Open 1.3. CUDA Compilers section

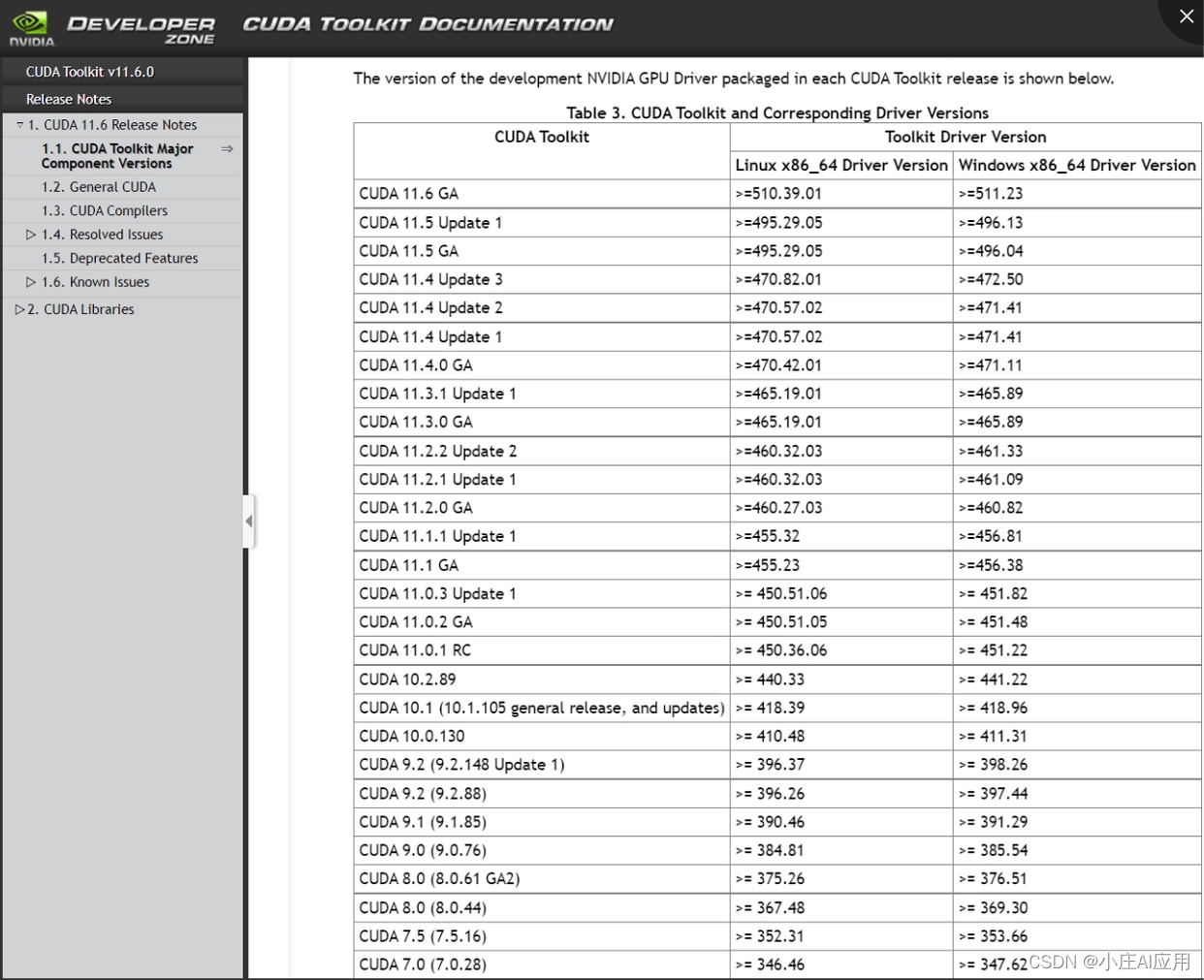[105, 210]
